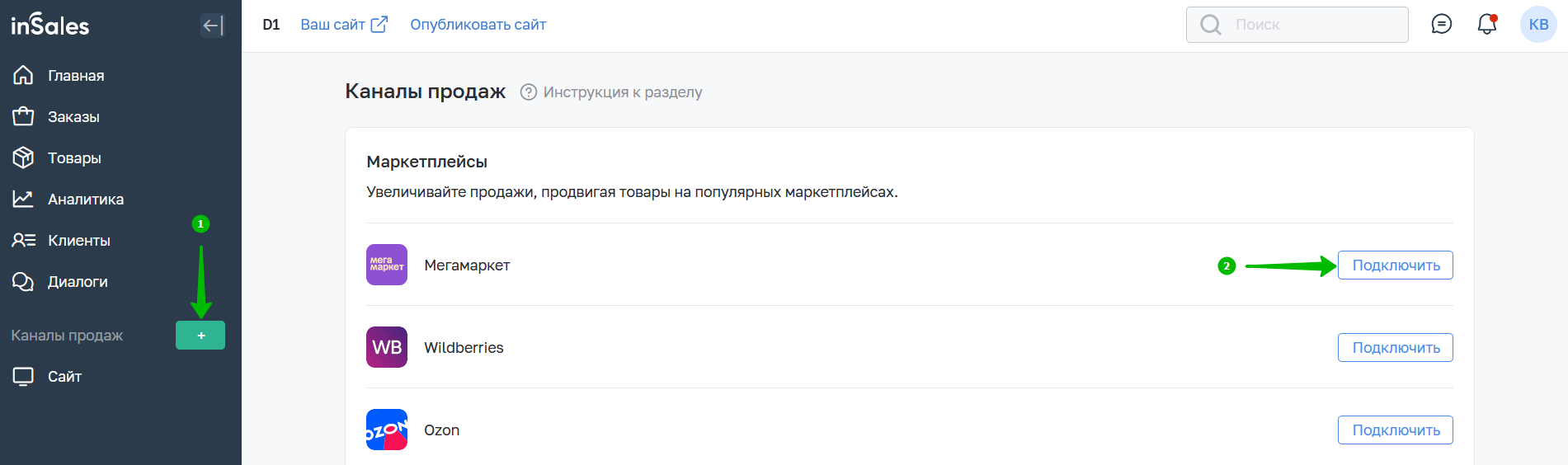Open Аналитика in the sidebar
Image resolution: width=1568 pixels, height=465 pixels.
click(86, 200)
